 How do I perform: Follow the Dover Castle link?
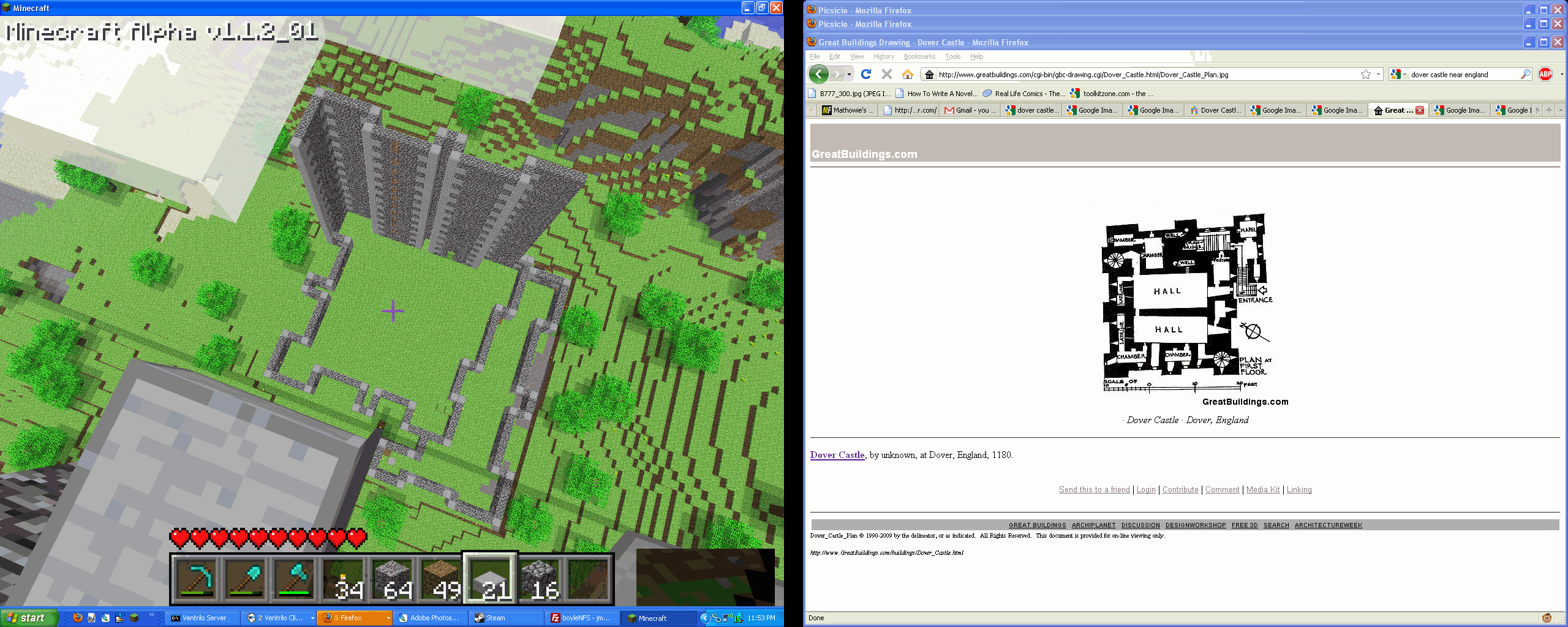point(837,455)
